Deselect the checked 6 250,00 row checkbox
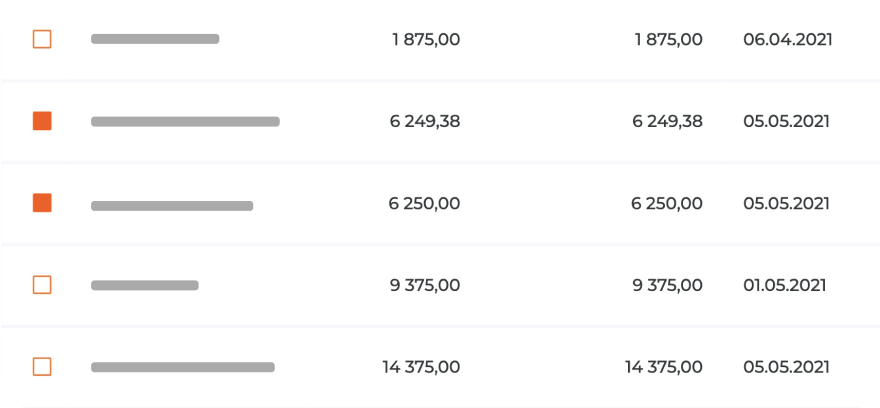 pos(42,203)
